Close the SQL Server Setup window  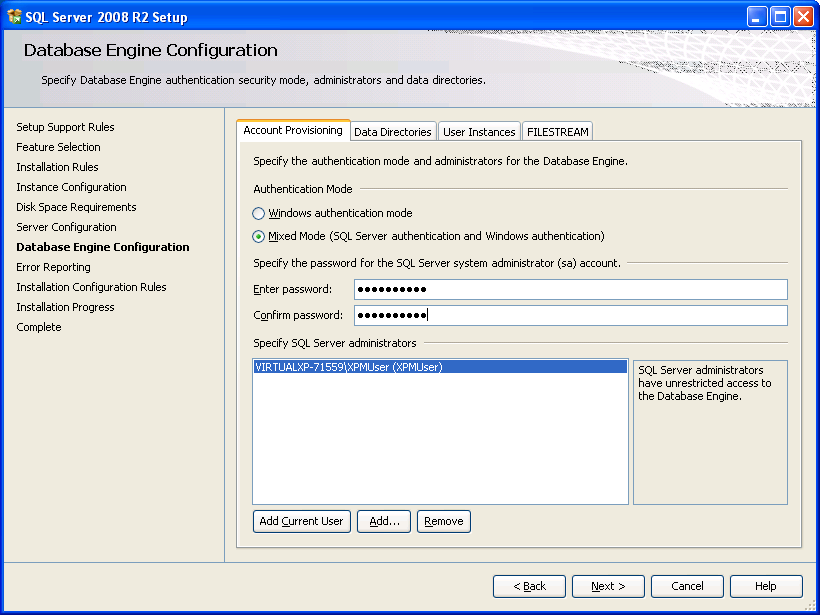(803, 16)
